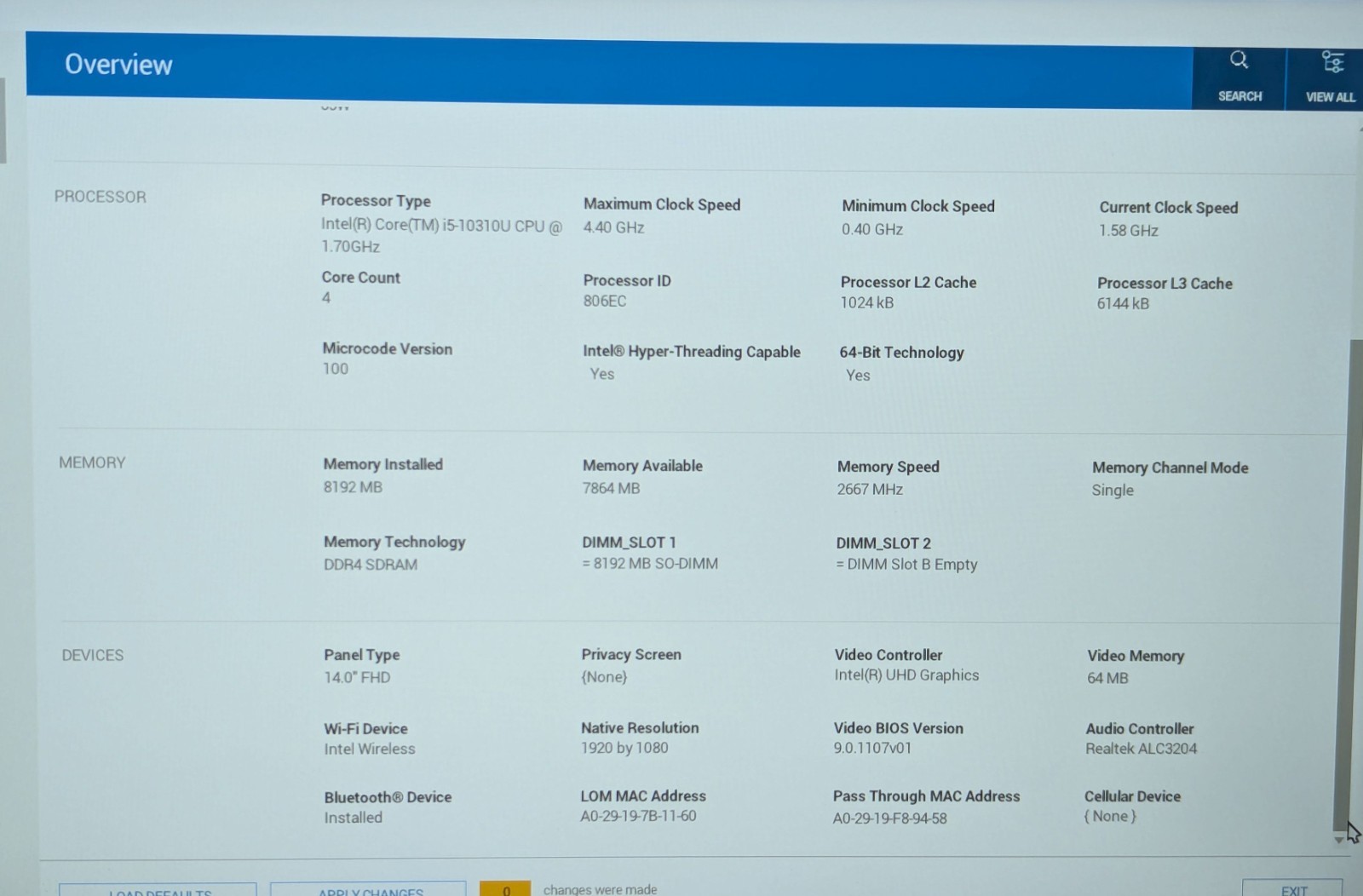Click the DIMM_SLOT 1 label

click(629, 543)
